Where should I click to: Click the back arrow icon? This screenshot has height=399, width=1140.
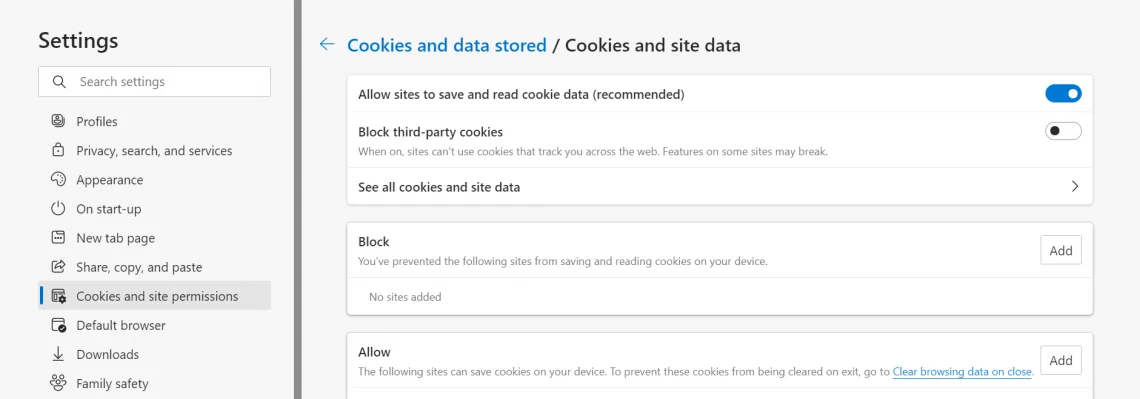point(327,45)
